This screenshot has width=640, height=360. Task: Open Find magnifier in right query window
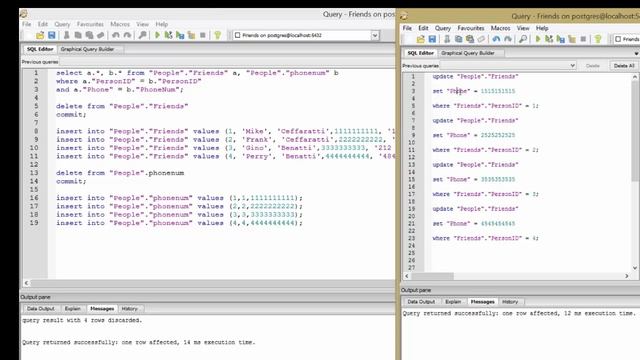pos(523,39)
